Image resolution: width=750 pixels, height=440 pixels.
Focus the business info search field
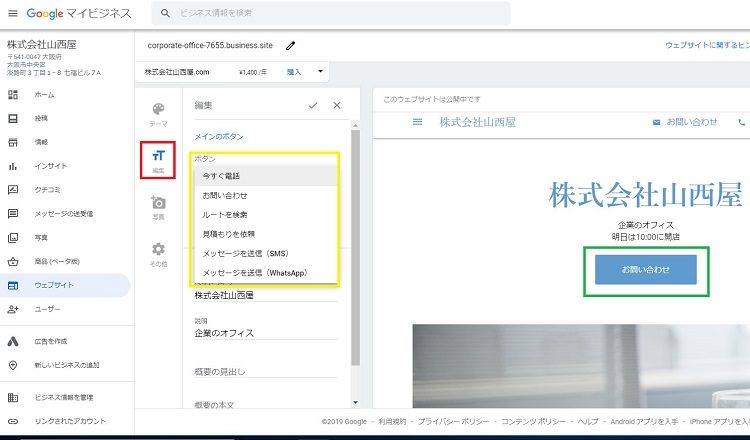point(331,13)
